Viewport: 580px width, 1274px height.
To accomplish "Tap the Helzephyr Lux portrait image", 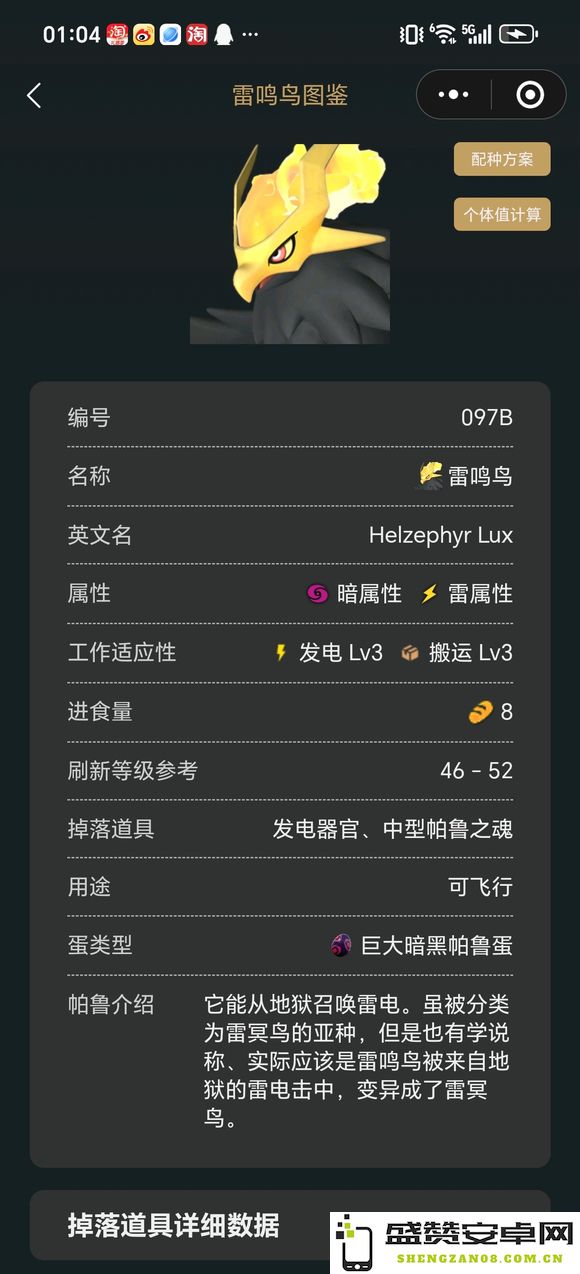I will [x=290, y=244].
